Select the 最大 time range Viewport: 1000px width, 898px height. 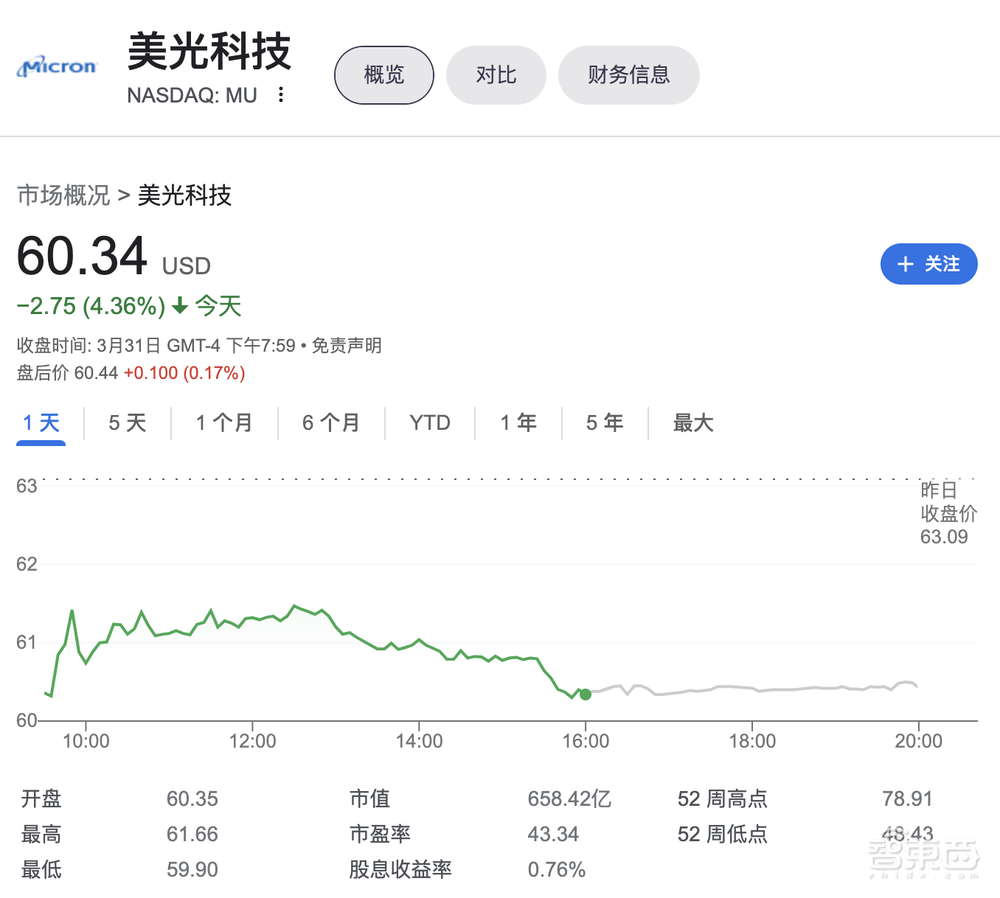coord(692,422)
